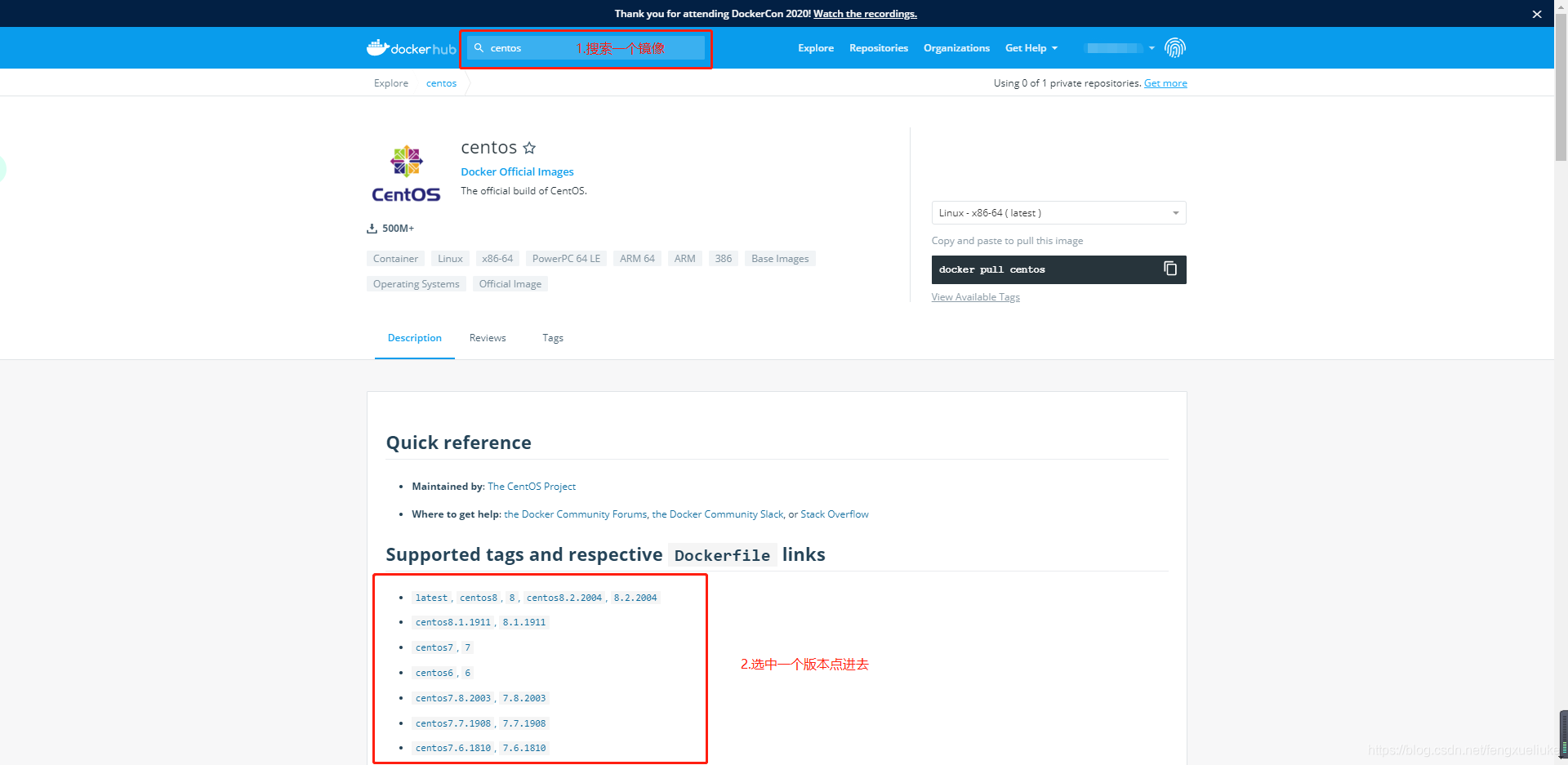This screenshot has width=1568, height=765.
Task: Select the Base Images tag
Action: point(780,259)
